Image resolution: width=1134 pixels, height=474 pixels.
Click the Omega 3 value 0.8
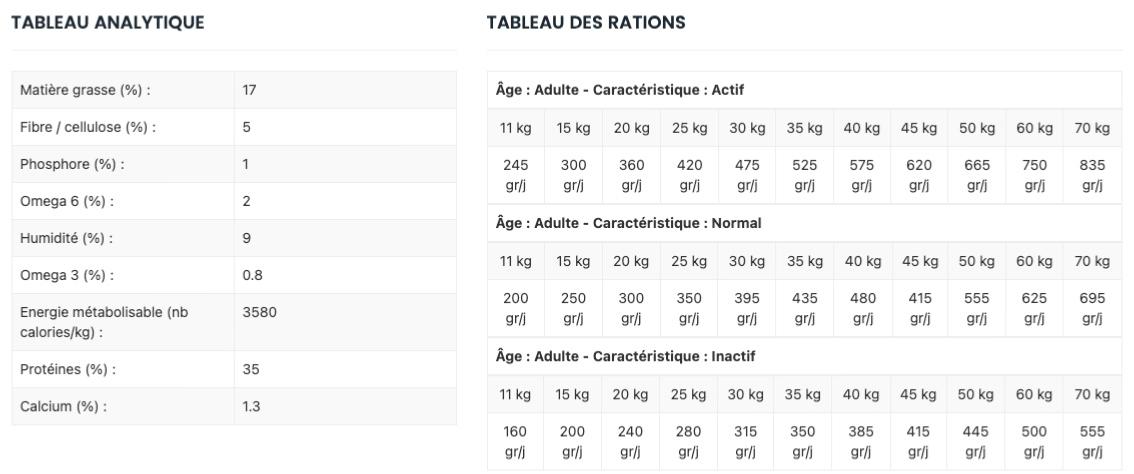(x=252, y=275)
